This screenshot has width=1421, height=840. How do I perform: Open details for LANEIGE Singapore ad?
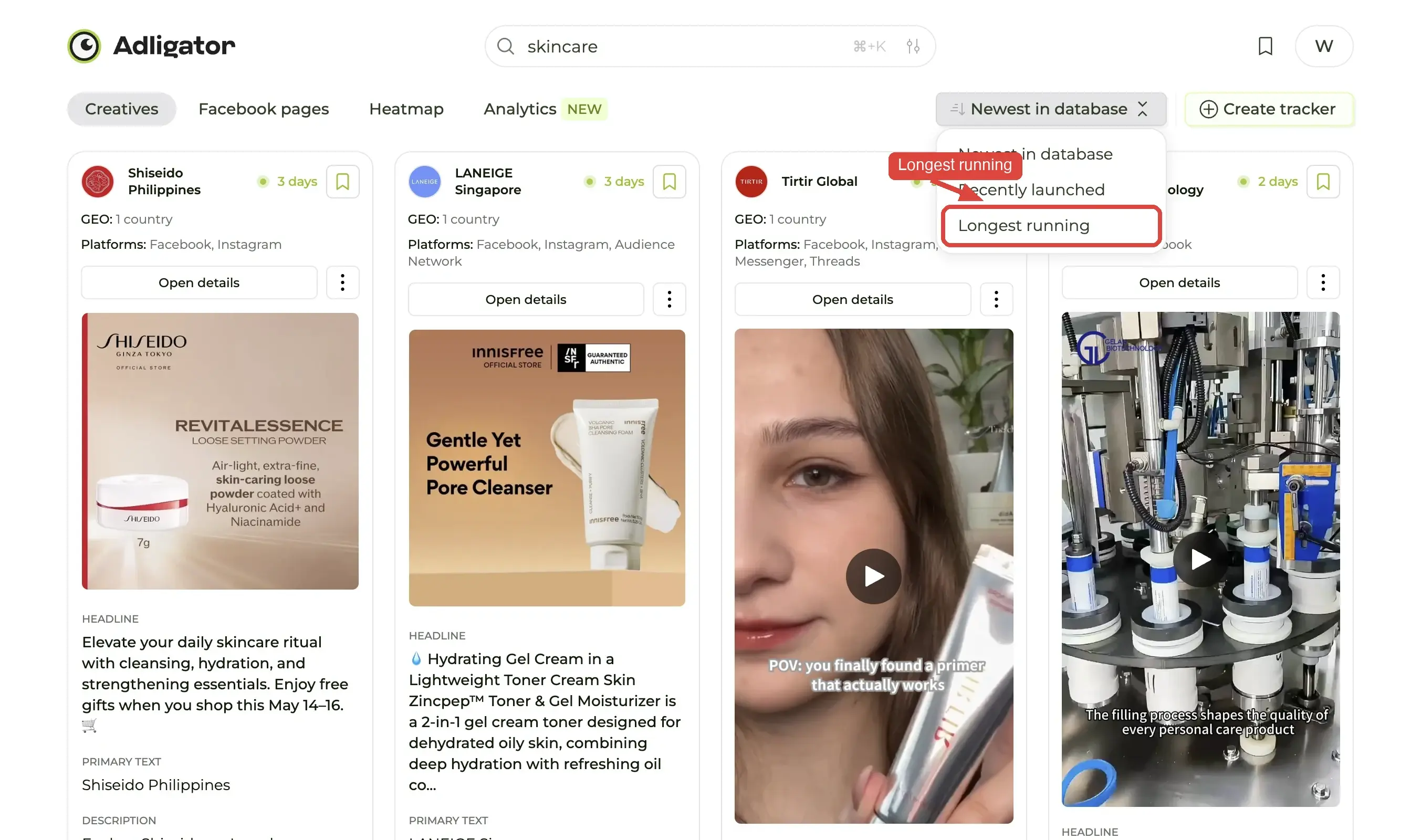point(526,299)
